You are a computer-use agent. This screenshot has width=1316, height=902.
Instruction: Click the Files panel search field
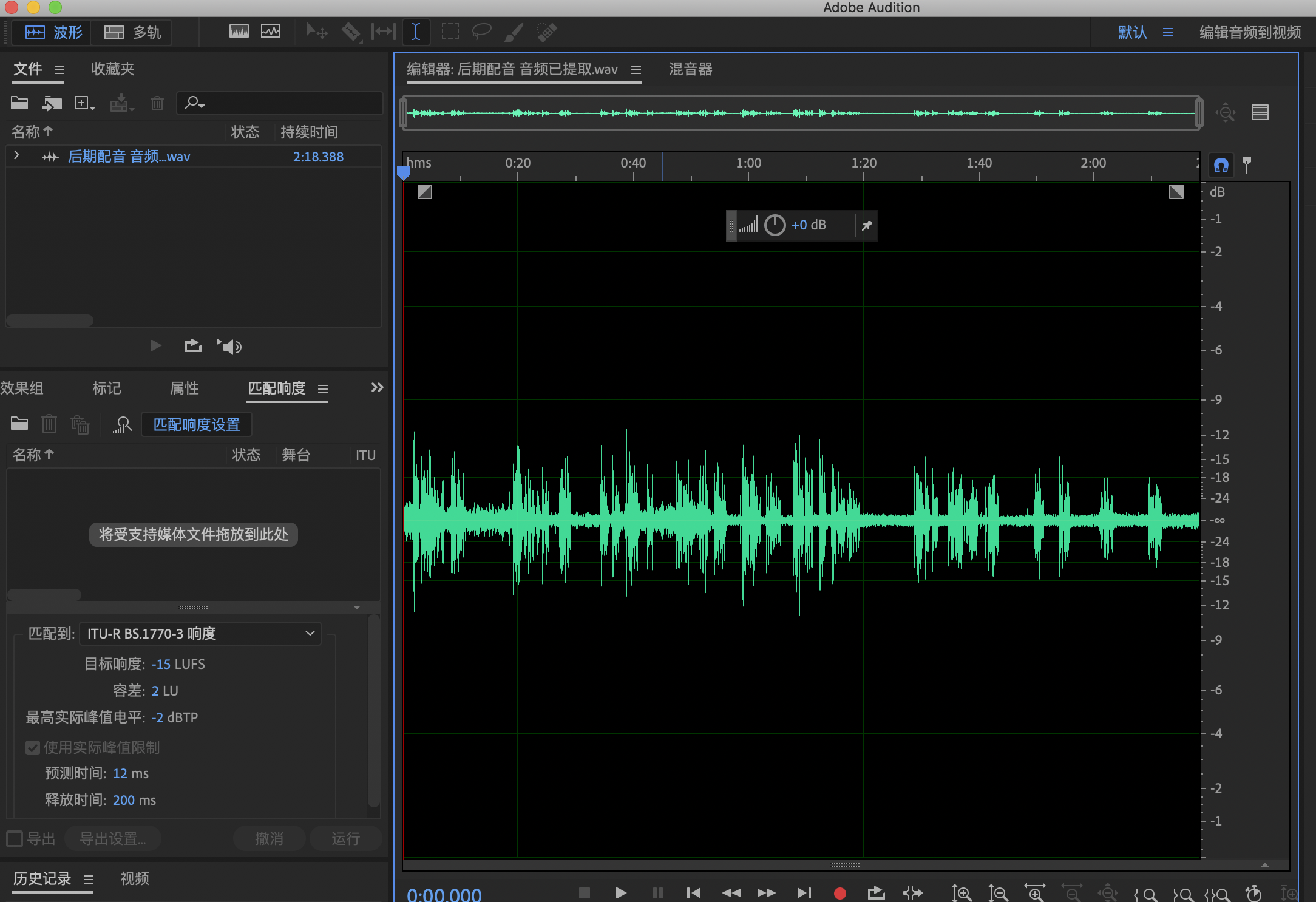[x=280, y=103]
